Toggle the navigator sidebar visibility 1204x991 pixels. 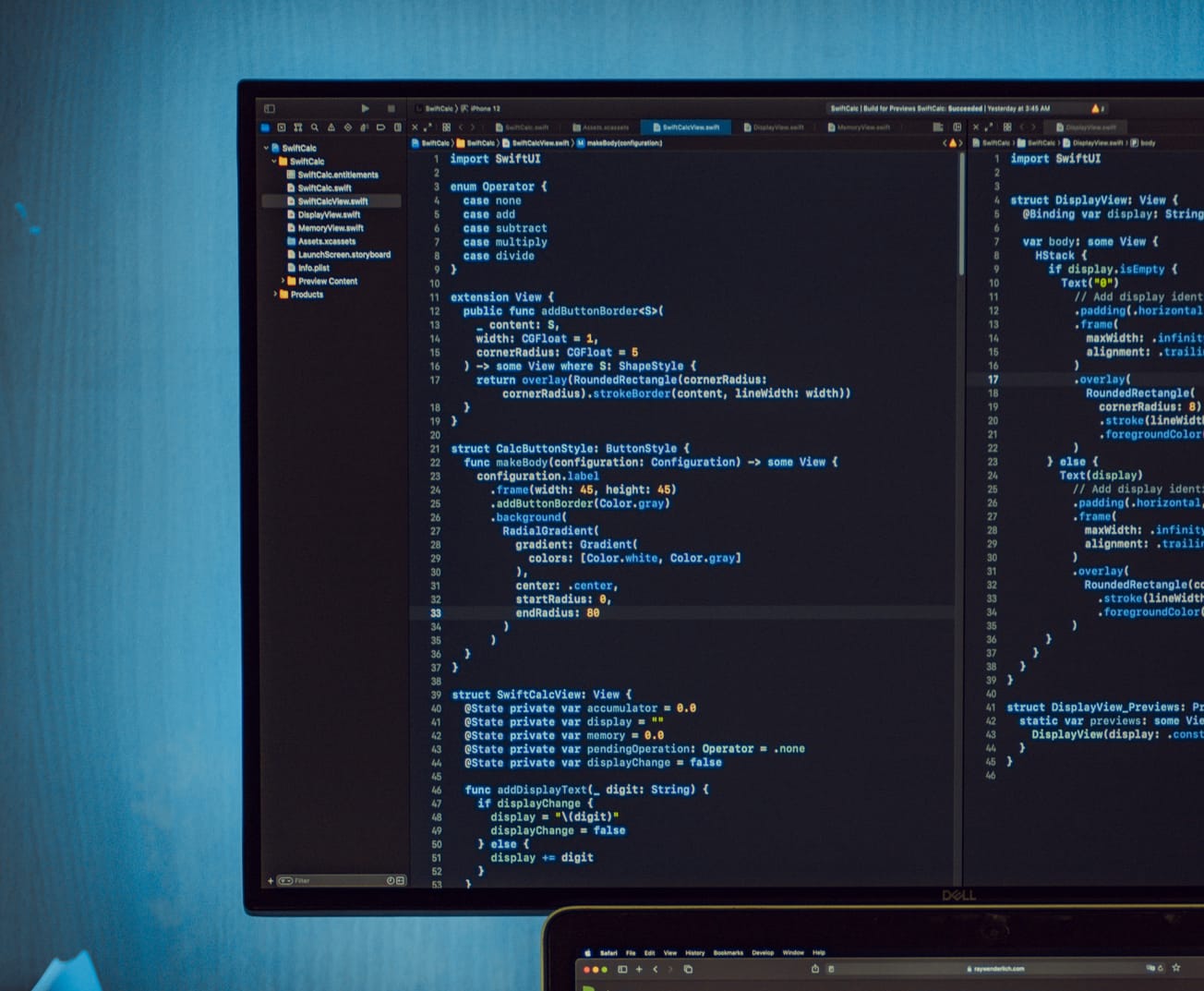click(x=270, y=109)
